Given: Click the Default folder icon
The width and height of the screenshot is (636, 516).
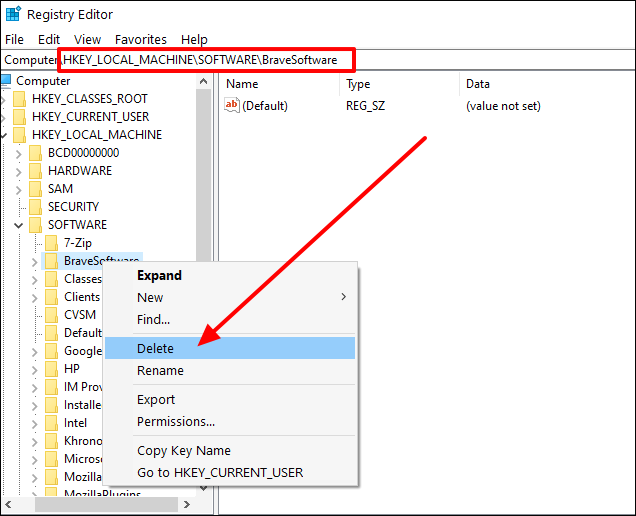Looking at the screenshot, I should point(51,333).
